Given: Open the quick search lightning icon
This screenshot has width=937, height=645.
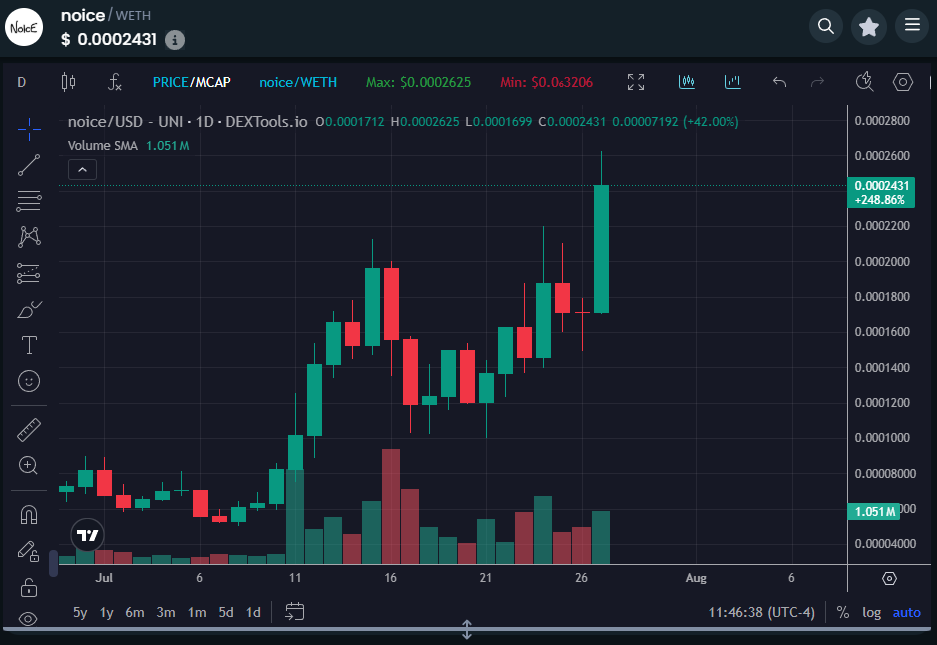Looking at the screenshot, I should tap(864, 82).
